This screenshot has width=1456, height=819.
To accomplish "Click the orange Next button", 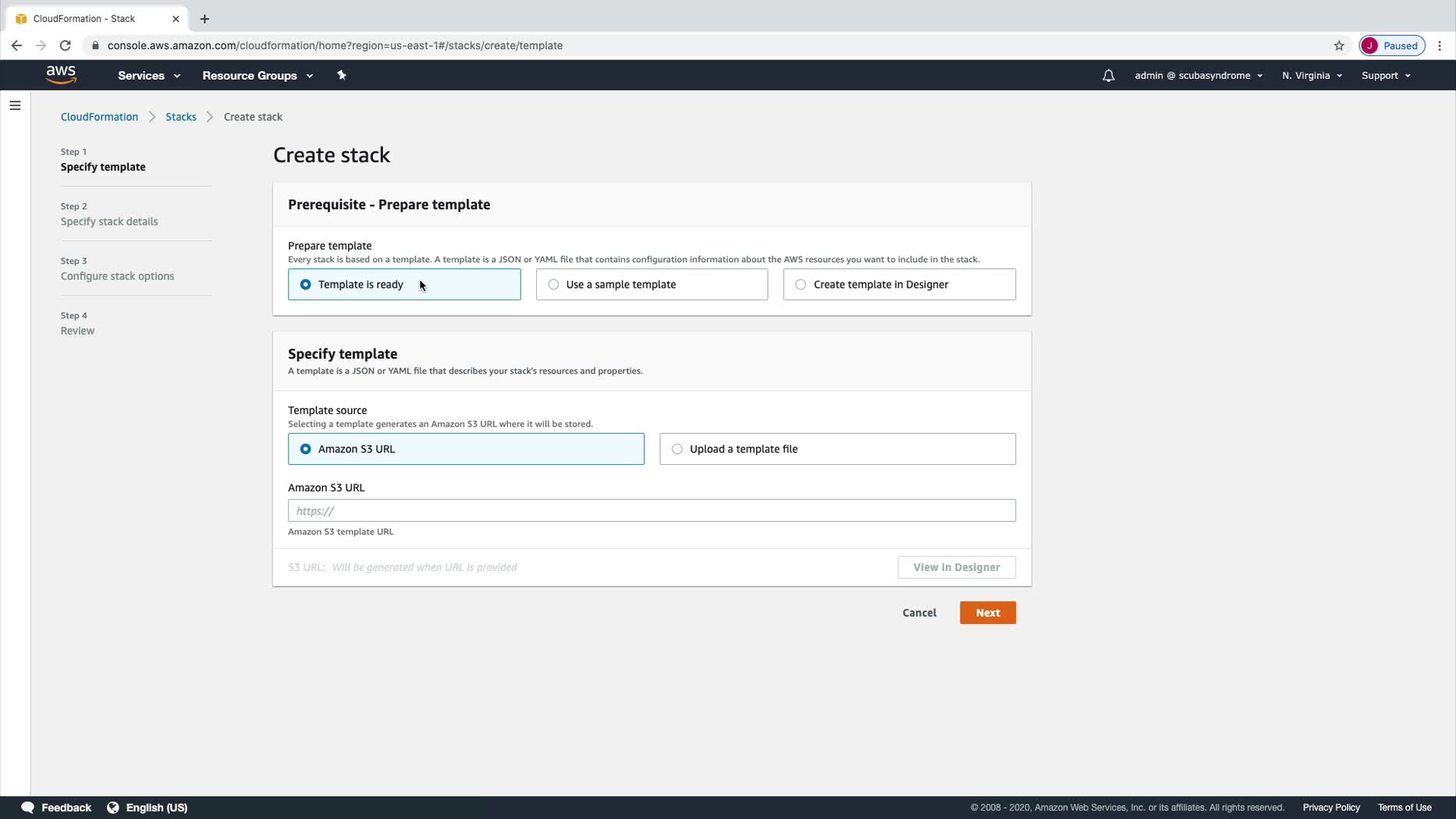I will pos(987,613).
